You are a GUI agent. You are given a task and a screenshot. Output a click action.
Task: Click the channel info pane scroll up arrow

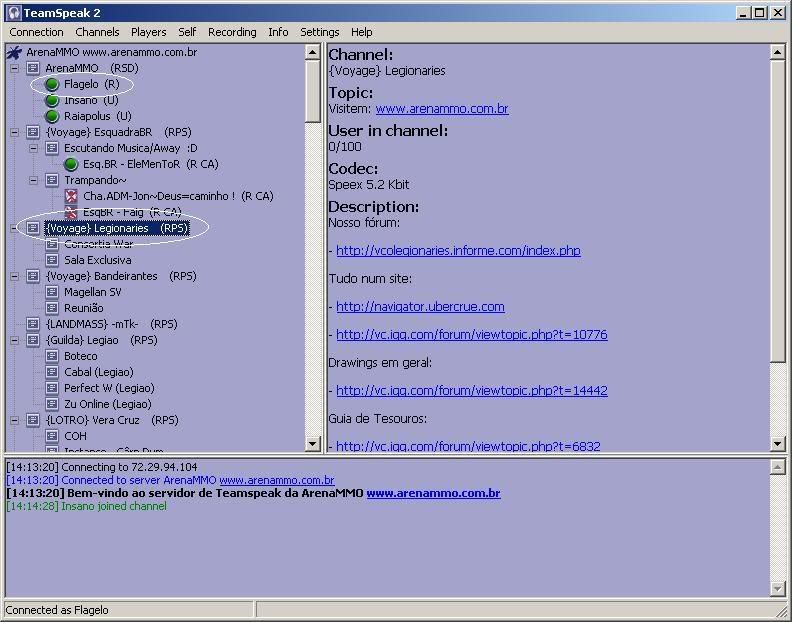pyautogui.click(x=777, y=52)
